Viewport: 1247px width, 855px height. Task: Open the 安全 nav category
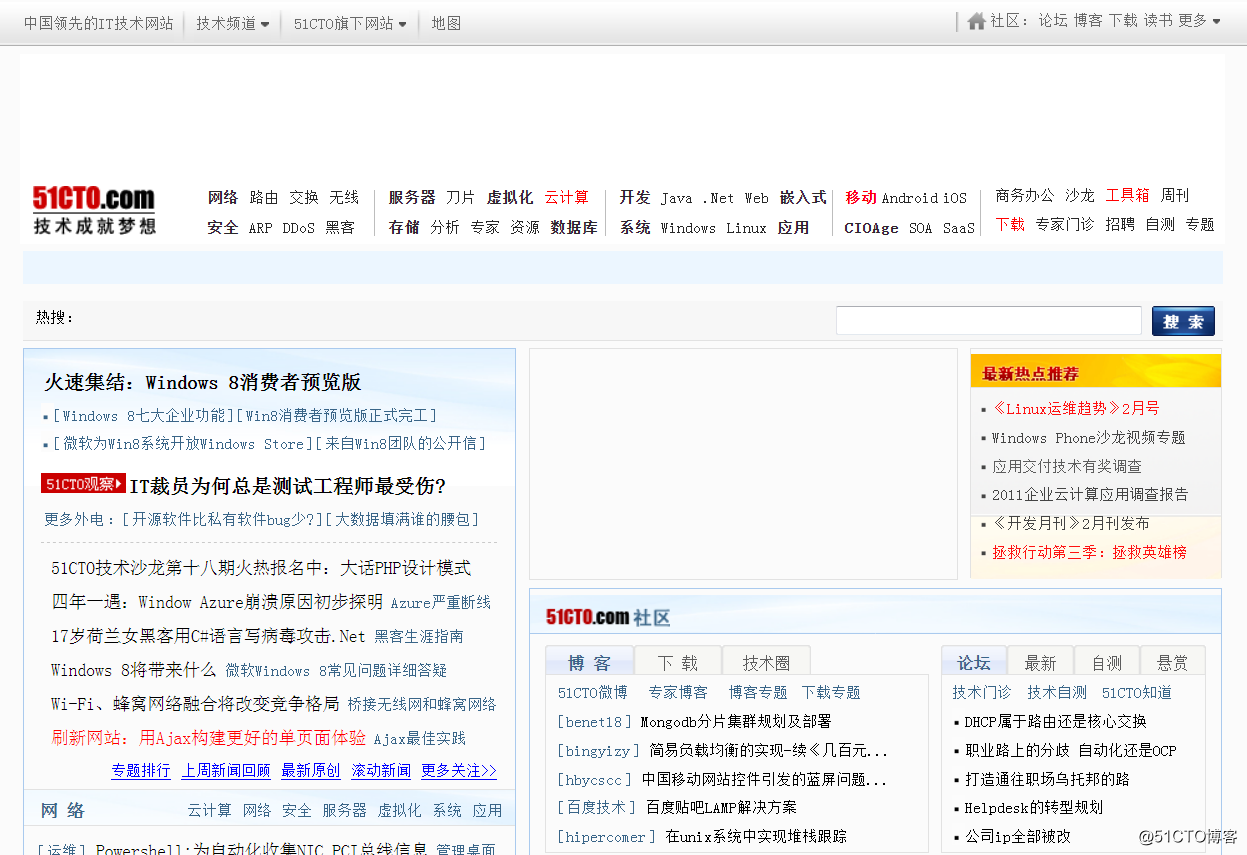coord(223,227)
